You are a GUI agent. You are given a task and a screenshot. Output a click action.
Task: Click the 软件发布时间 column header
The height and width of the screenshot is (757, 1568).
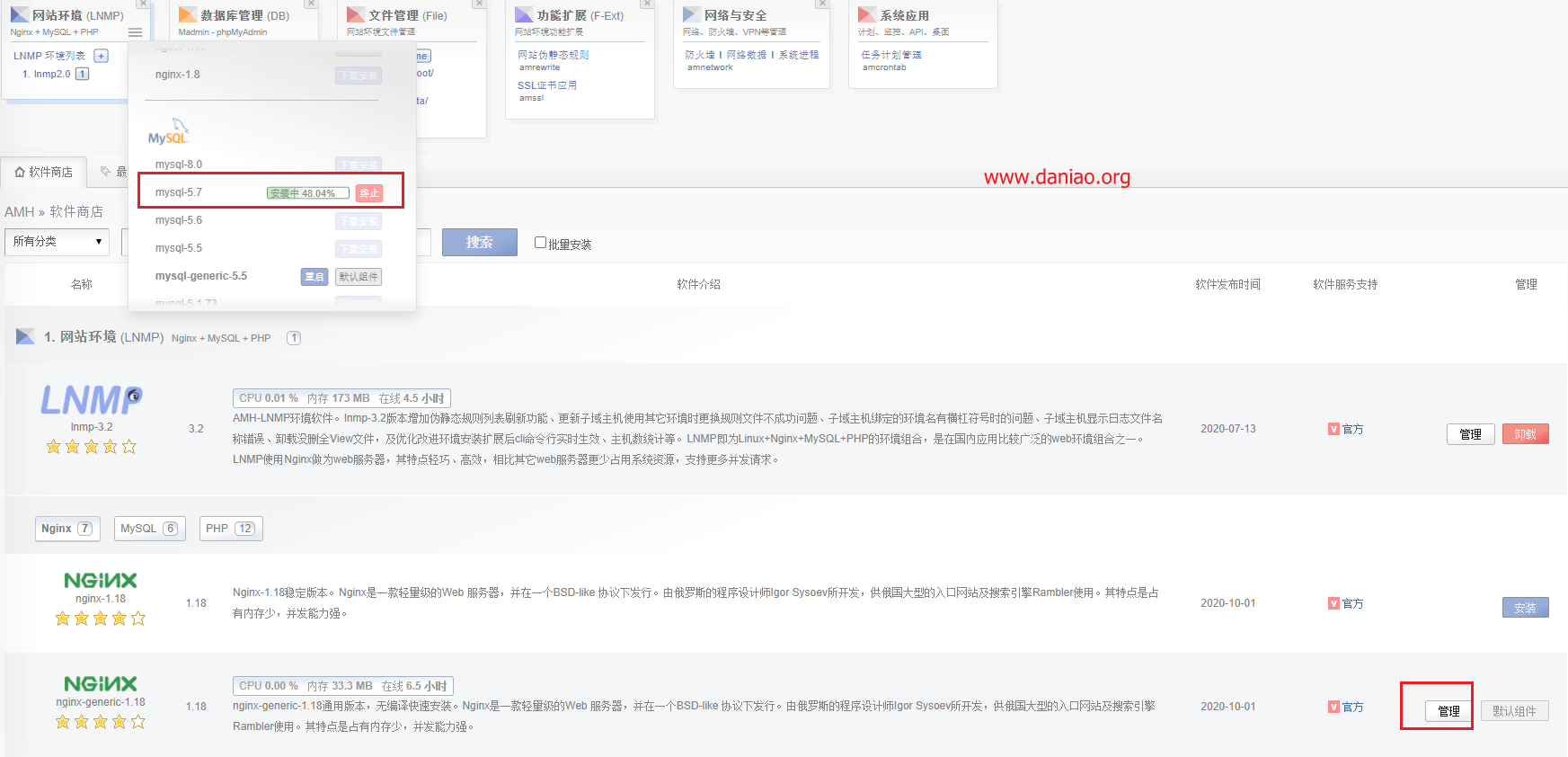coord(1227,284)
